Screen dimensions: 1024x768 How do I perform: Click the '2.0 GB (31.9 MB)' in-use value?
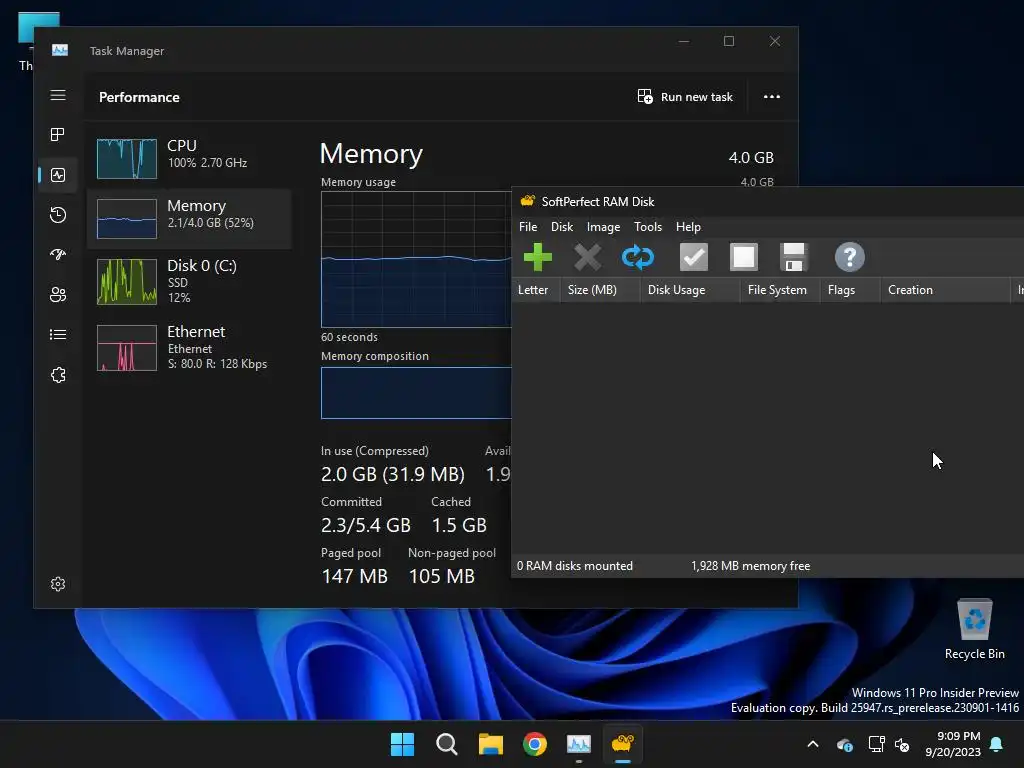pyautogui.click(x=392, y=474)
